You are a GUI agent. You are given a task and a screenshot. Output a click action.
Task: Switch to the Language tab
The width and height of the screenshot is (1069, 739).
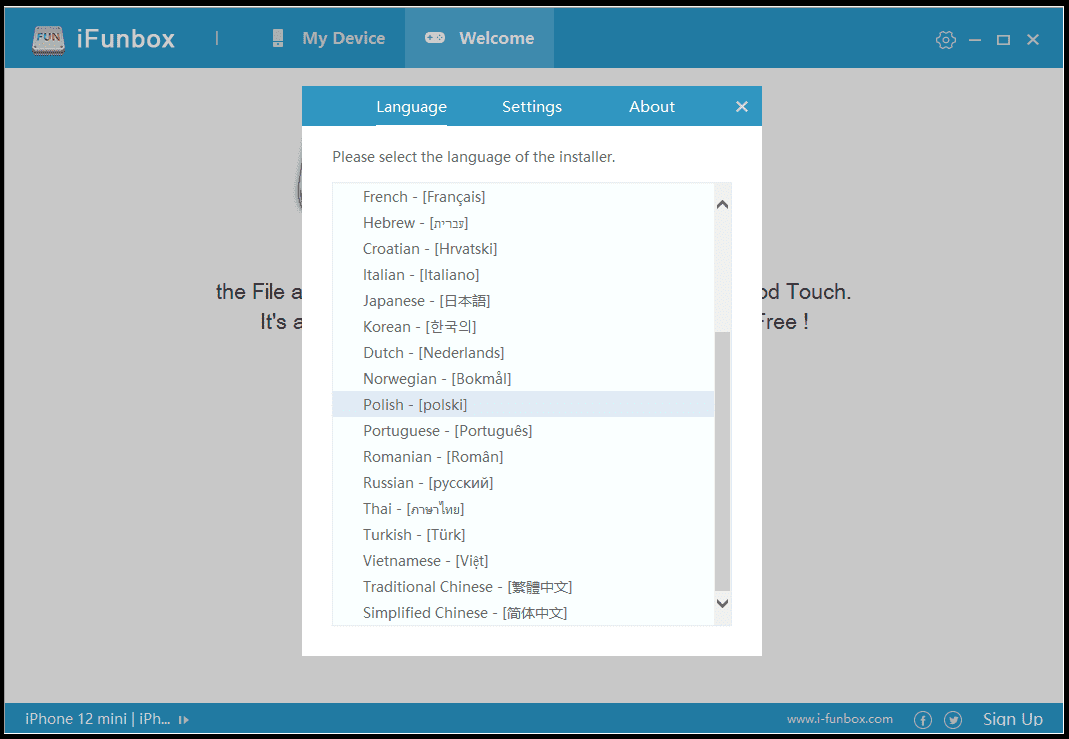pos(411,107)
